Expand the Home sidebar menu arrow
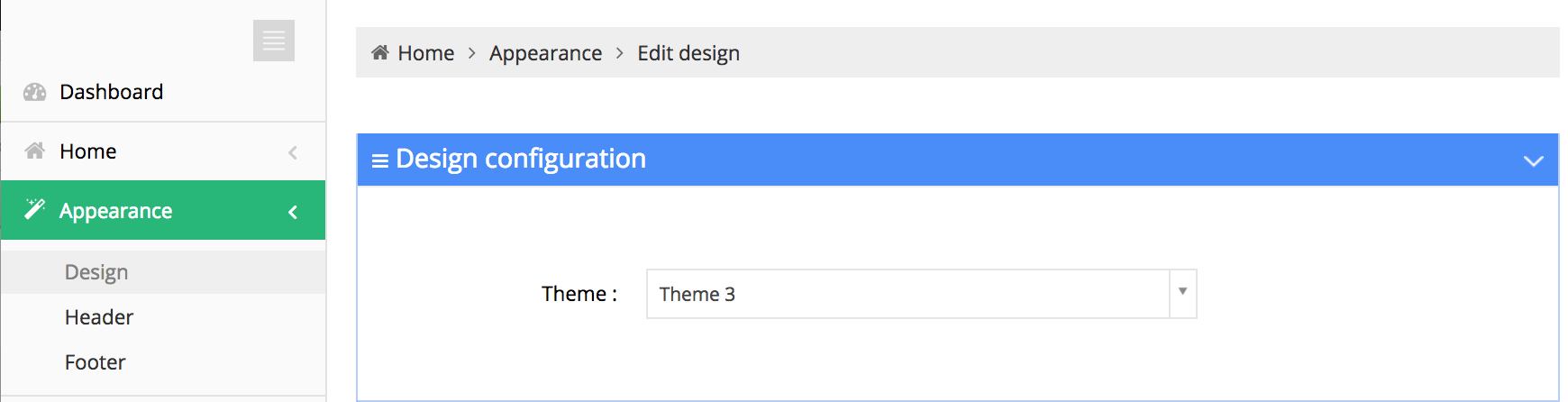 (293, 152)
